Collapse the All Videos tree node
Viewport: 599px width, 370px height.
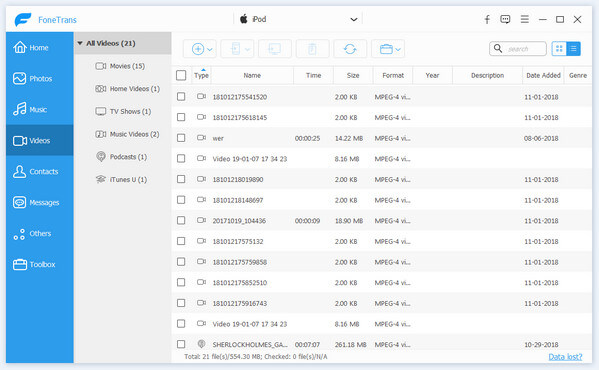80,43
